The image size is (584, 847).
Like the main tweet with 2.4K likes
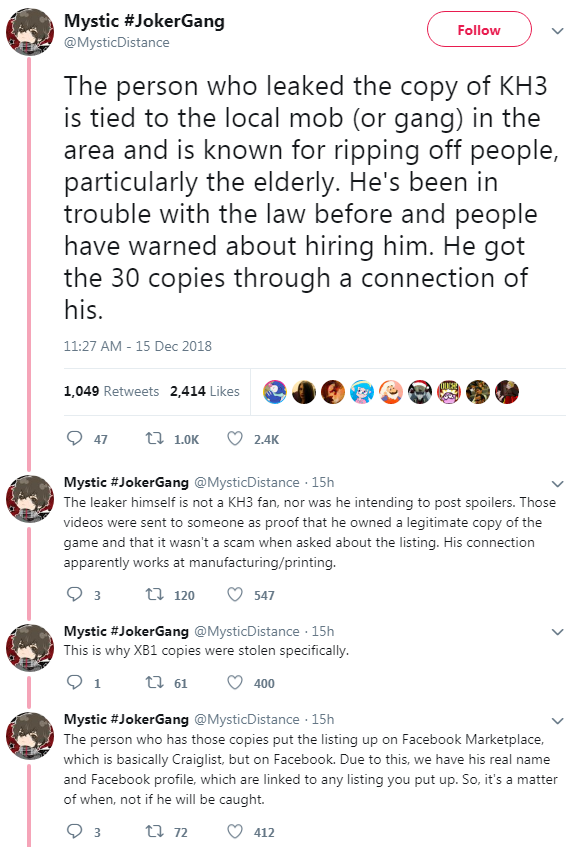235,438
